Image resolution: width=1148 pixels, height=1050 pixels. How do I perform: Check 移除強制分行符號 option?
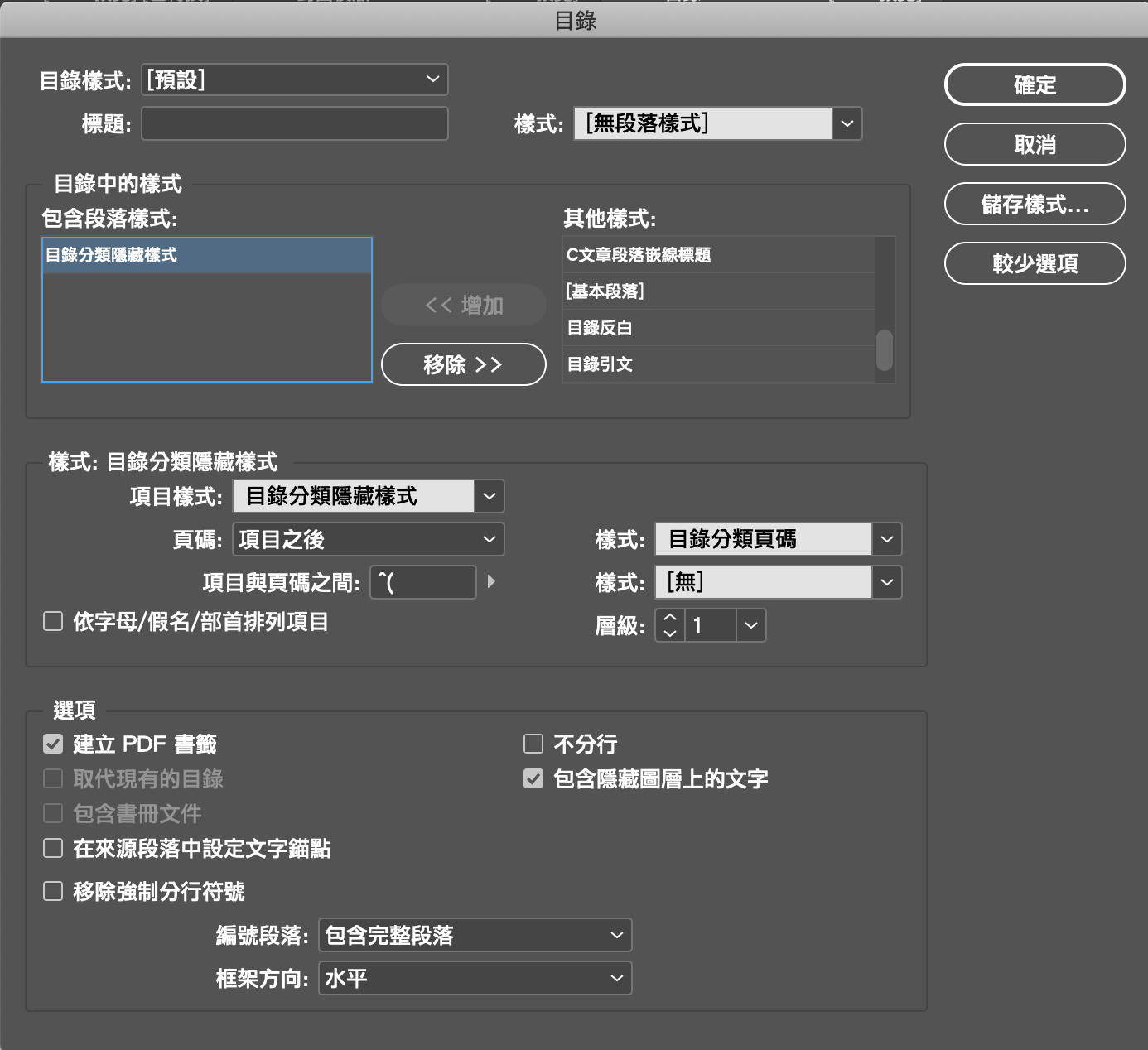coord(53,891)
